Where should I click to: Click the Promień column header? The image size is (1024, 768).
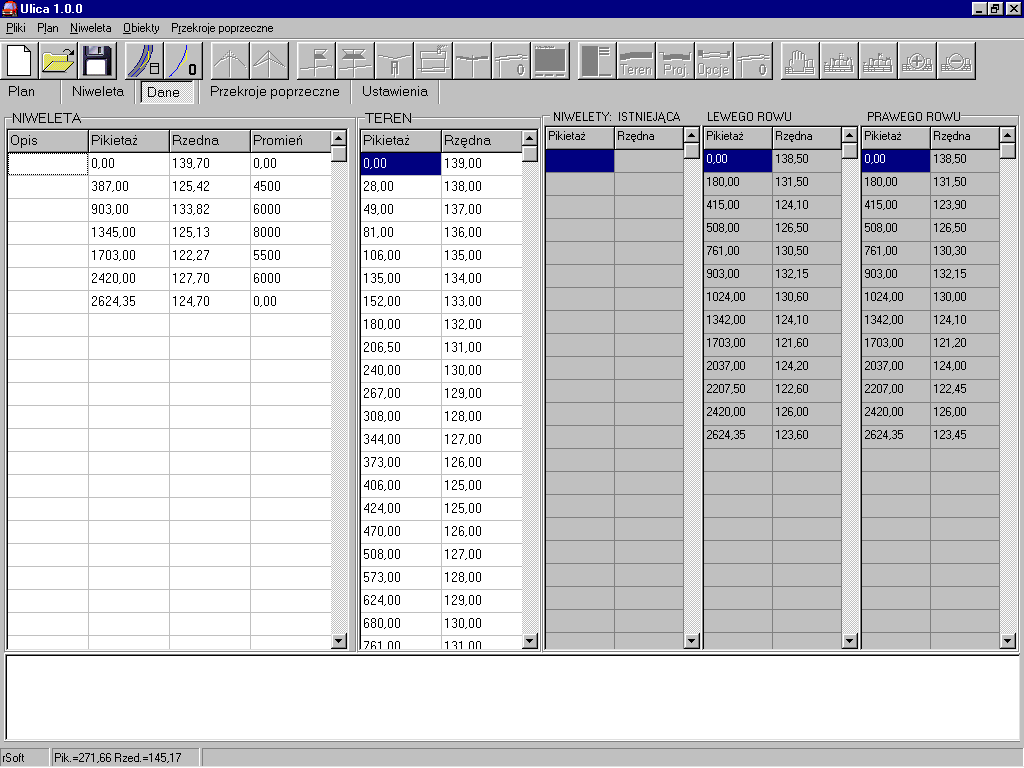click(x=290, y=141)
